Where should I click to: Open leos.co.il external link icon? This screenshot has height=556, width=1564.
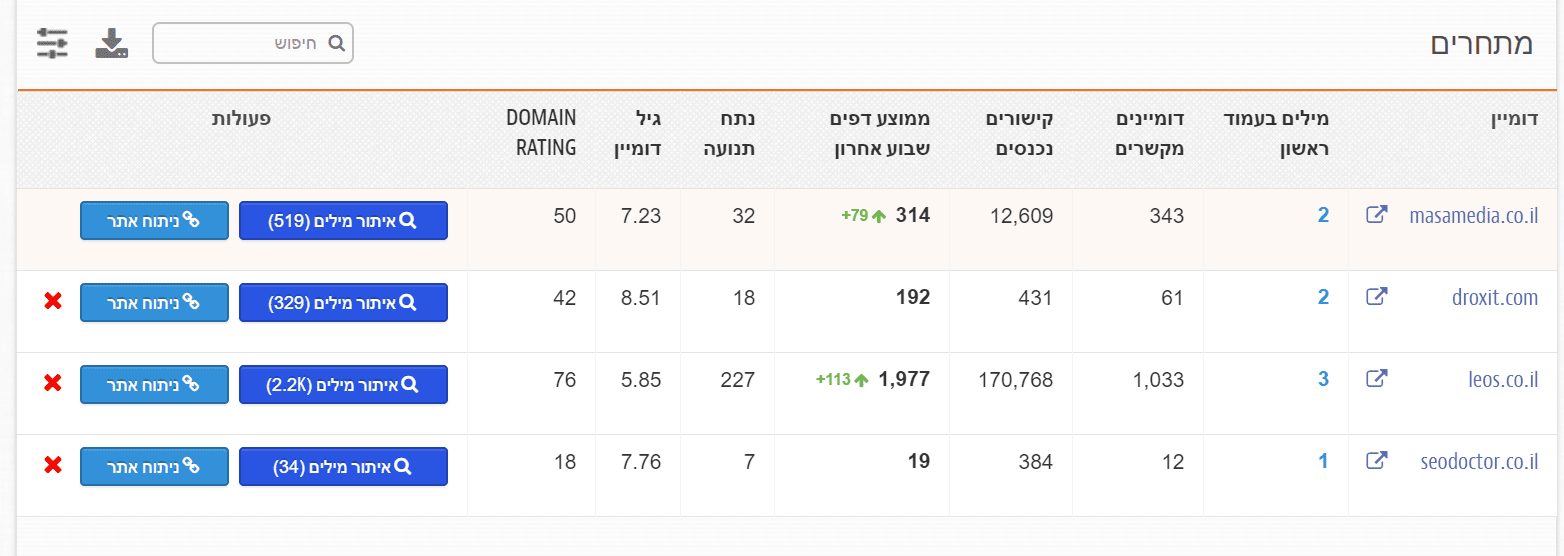pyautogui.click(x=1377, y=379)
